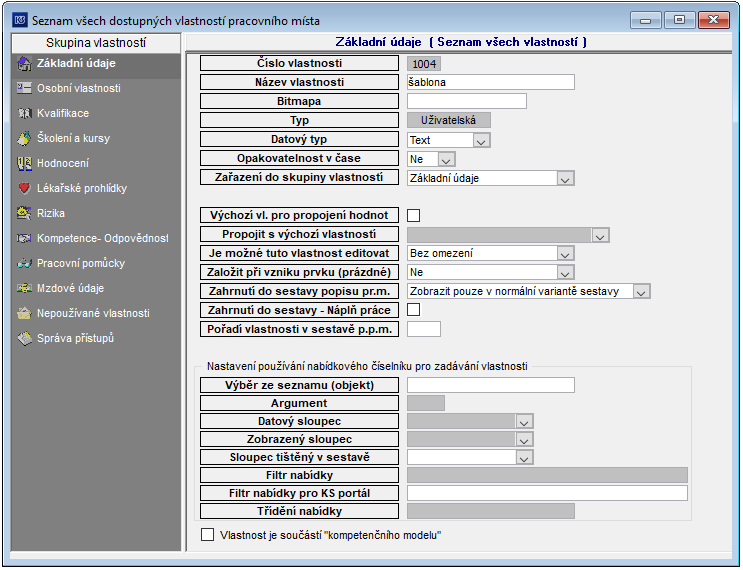Screen dimensions: 743x570
Task: Click the Uživatelská type button
Action: 449,120
